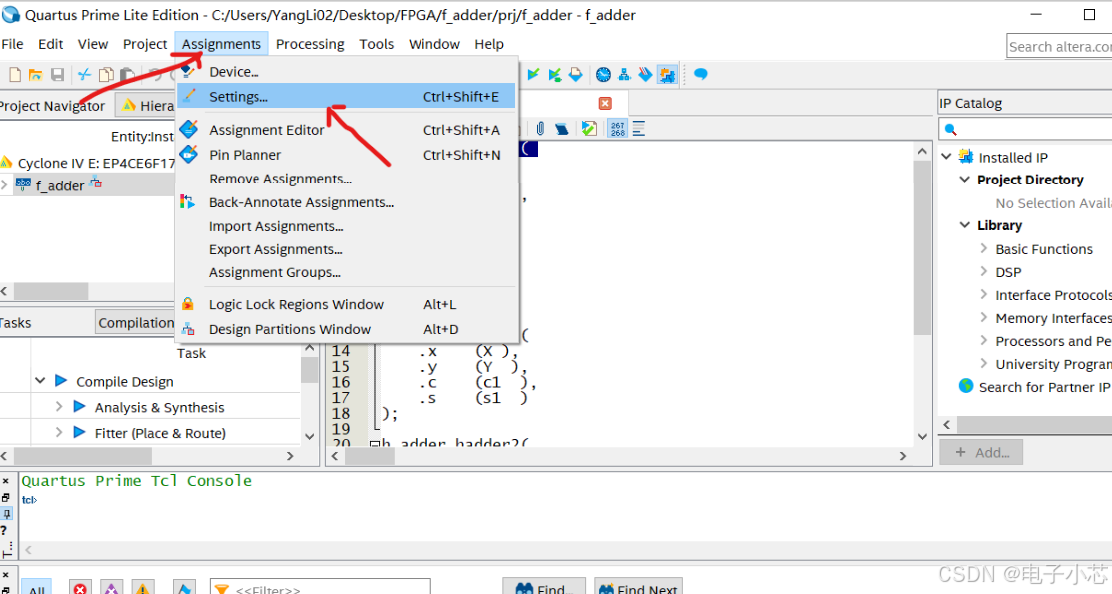Image resolution: width=1112 pixels, height=594 pixels.
Task: Float the Tcl Console panel
Action: (6, 497)
